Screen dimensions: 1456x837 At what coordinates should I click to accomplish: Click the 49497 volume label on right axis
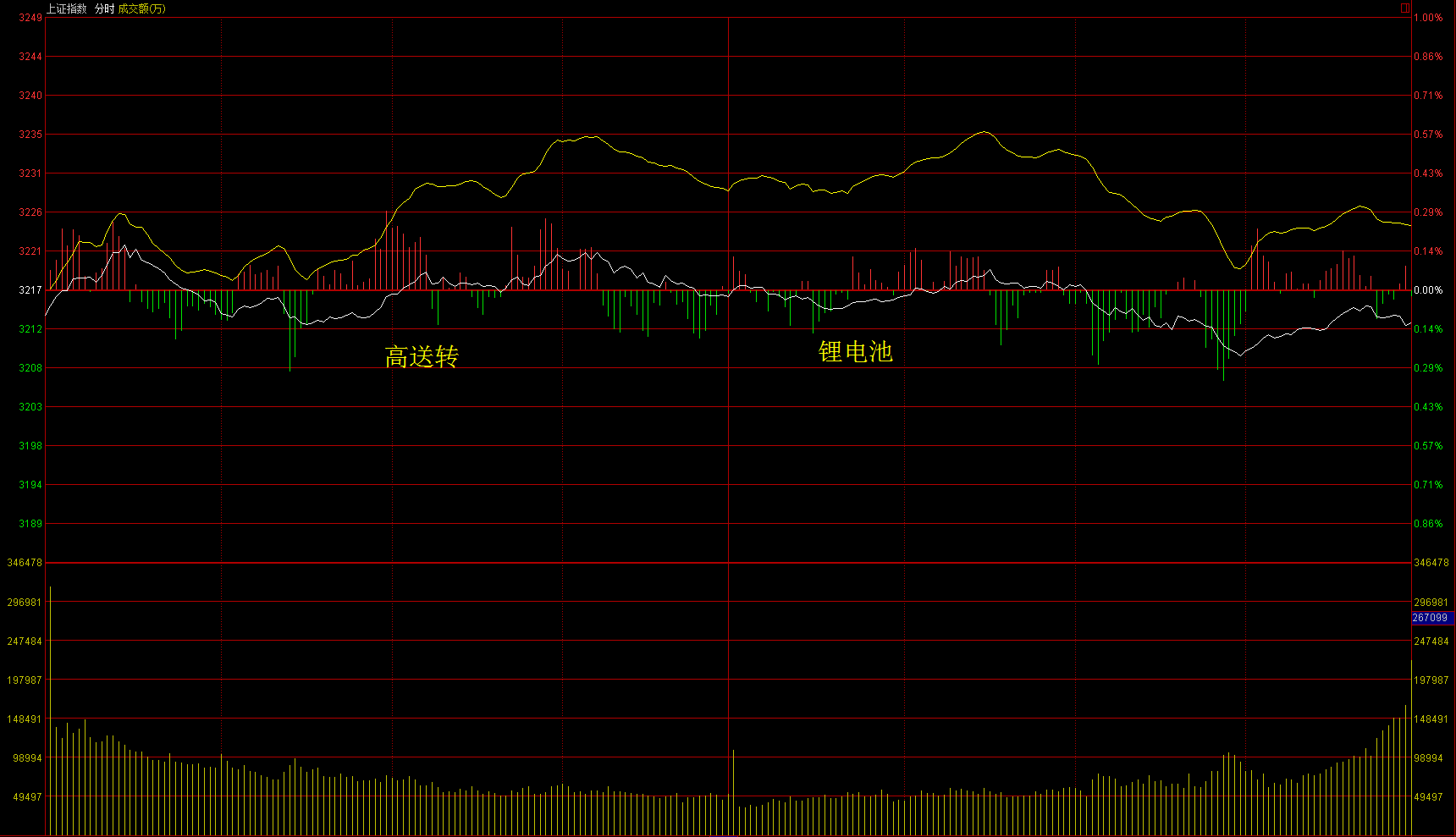(1428, 797)
